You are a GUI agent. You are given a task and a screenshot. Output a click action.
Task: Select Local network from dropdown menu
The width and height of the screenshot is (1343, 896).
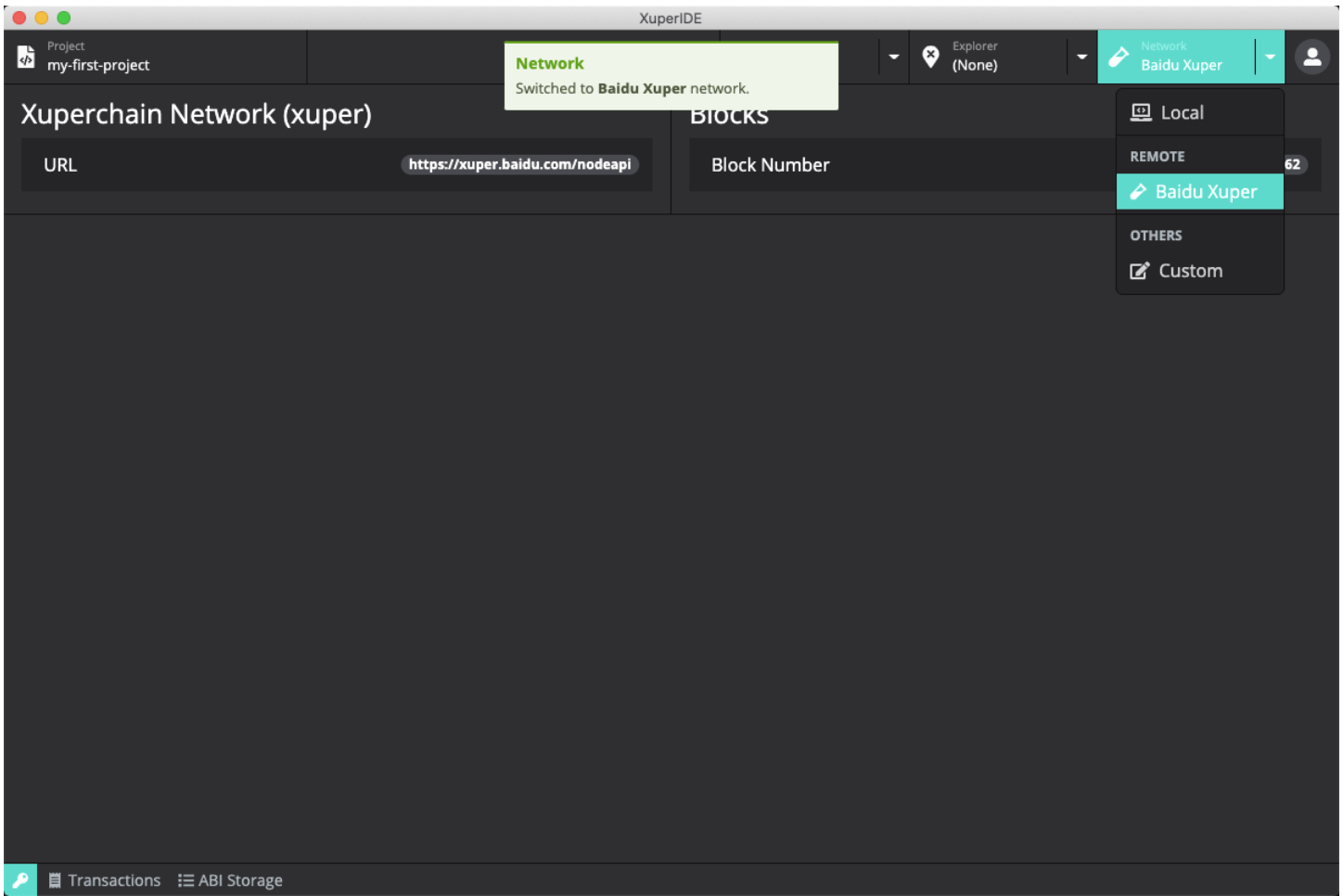point(1200,112)
